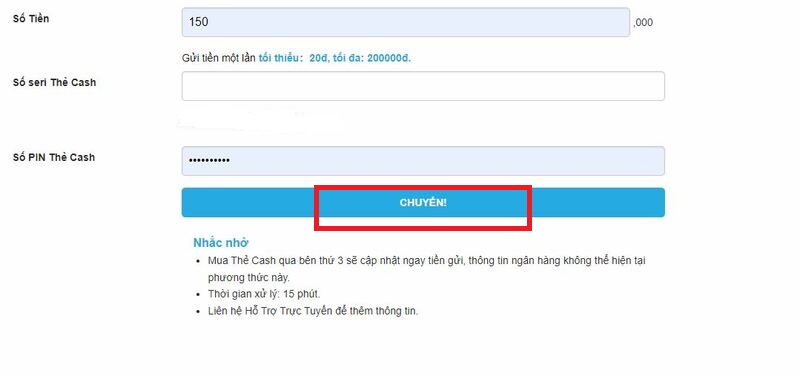Image resolution: width=800 pixels, height=379 pixels.
Task: Click the Số PIN Thẻ Cash field
Action: click(x=423, y=161)
